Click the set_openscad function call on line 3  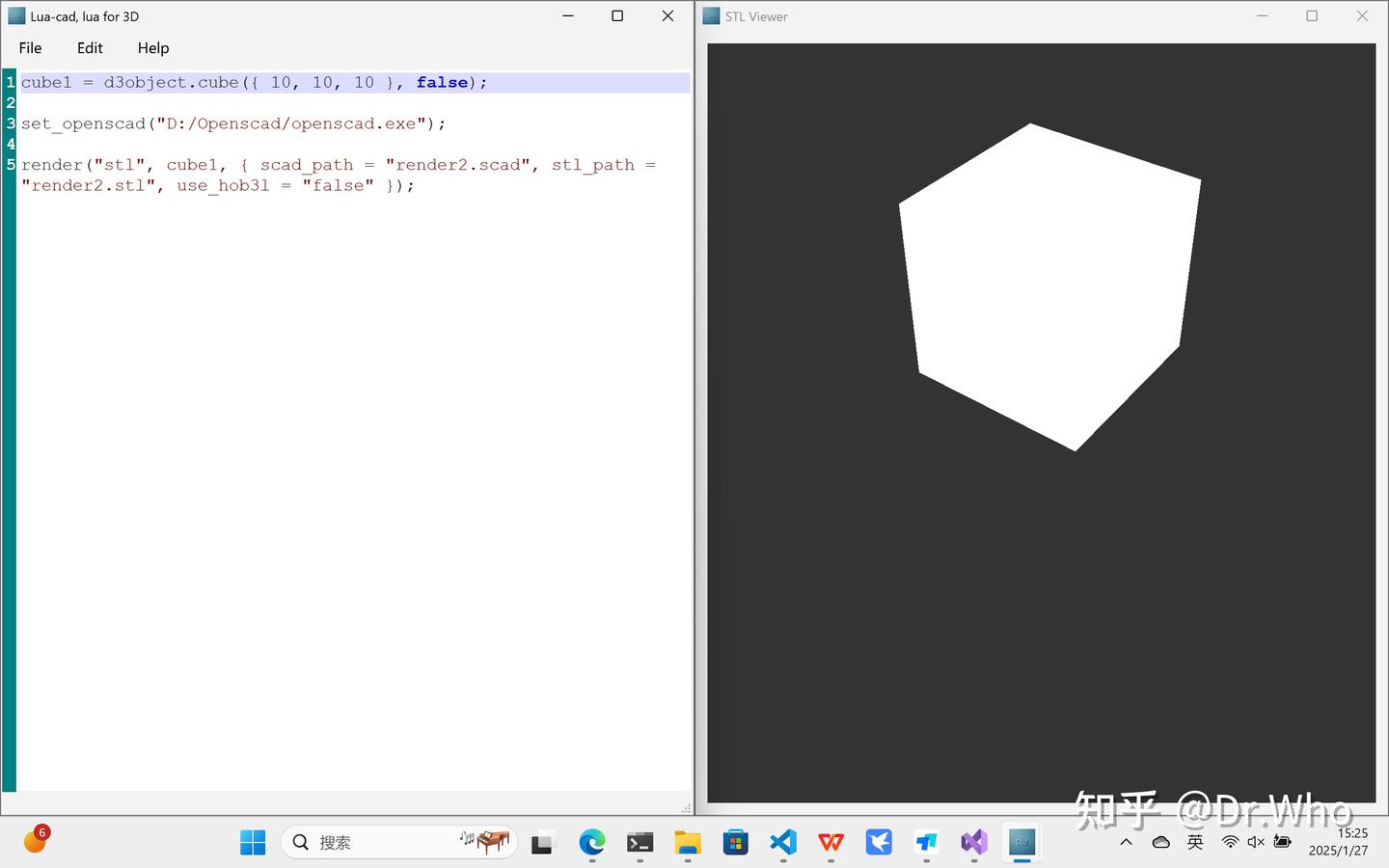pos(83,124)
